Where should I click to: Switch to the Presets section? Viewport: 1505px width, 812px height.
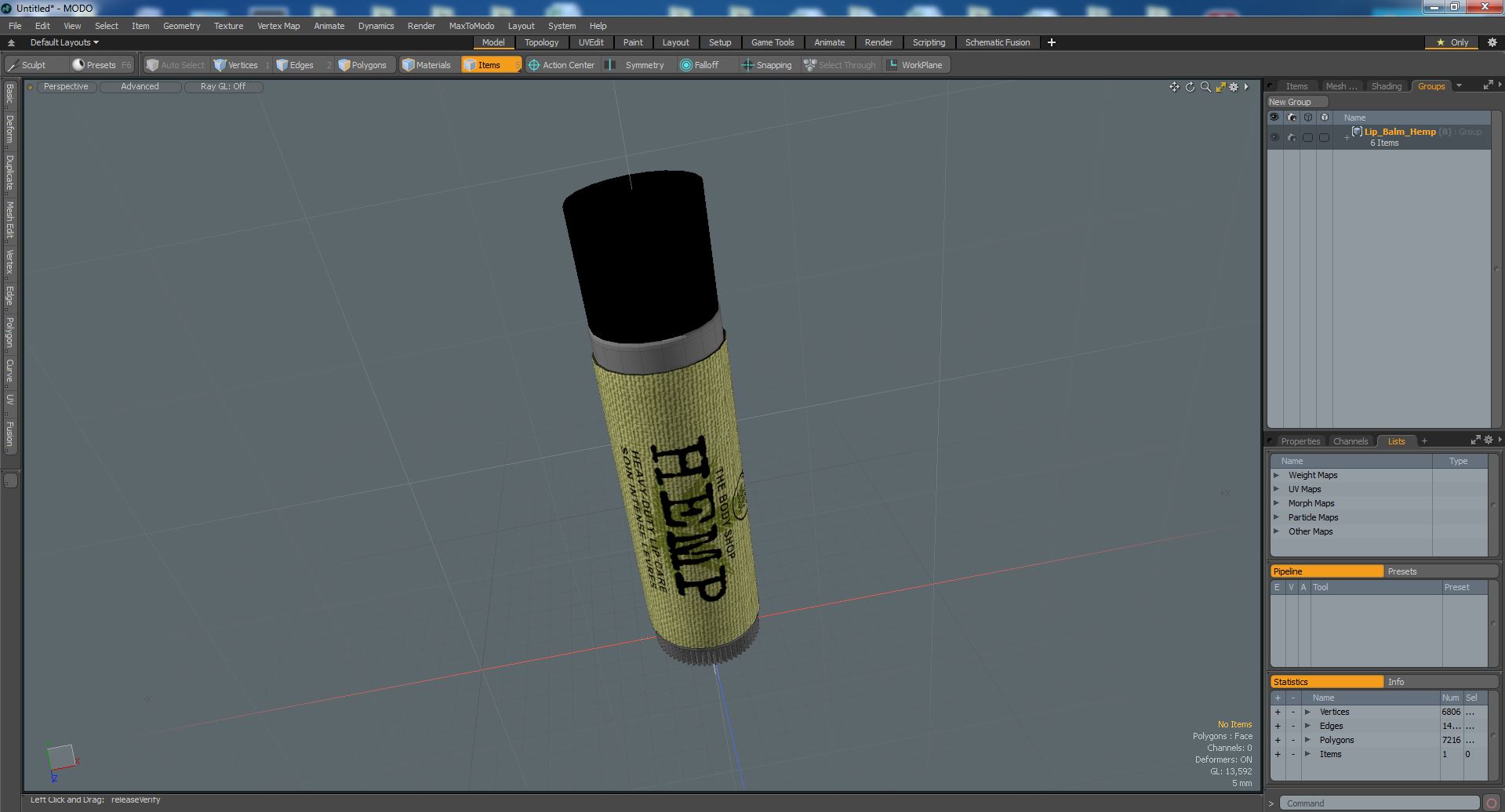[x=1441, y=571]
